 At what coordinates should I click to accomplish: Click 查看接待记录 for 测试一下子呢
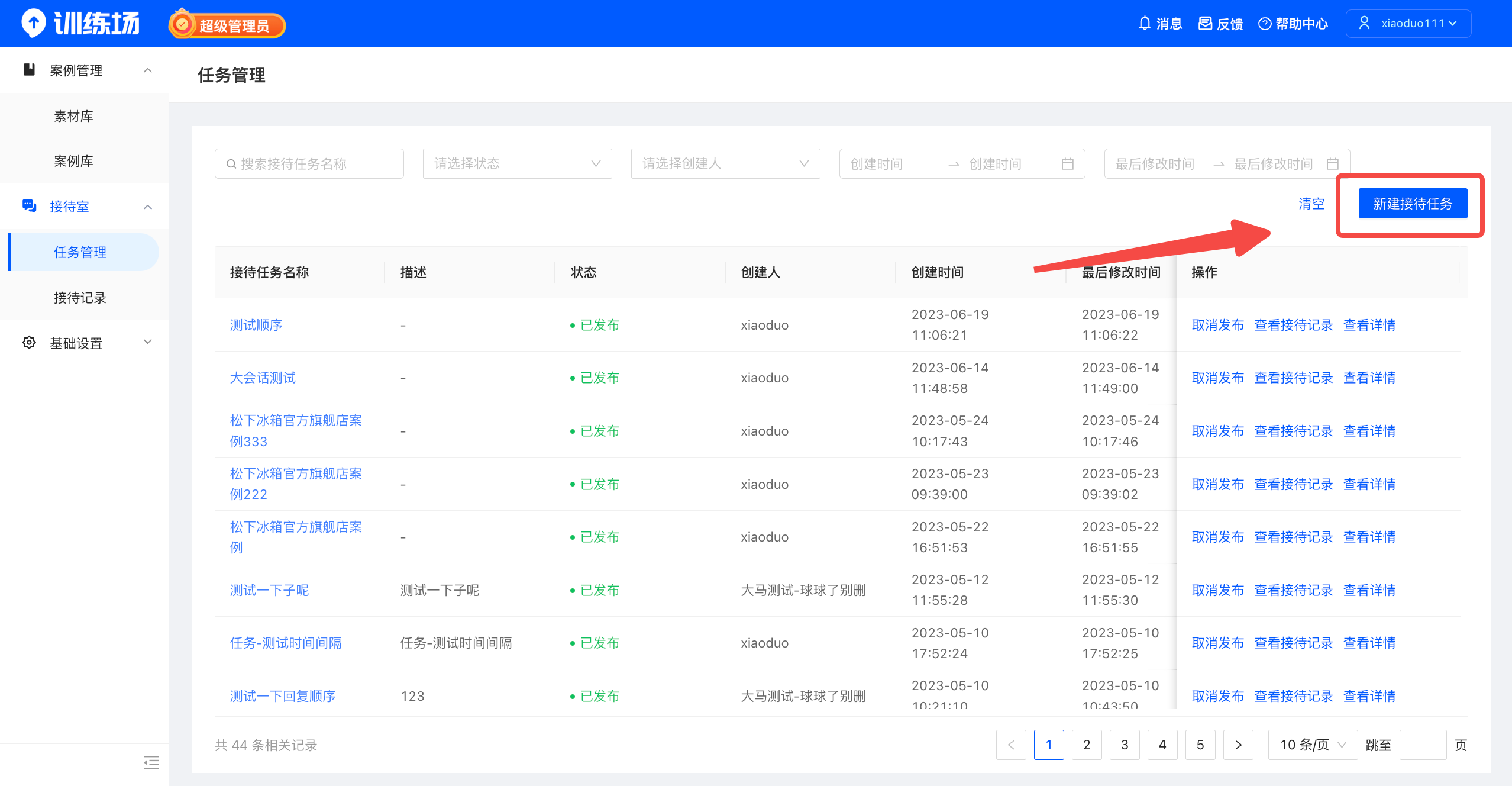[1294, 590]
